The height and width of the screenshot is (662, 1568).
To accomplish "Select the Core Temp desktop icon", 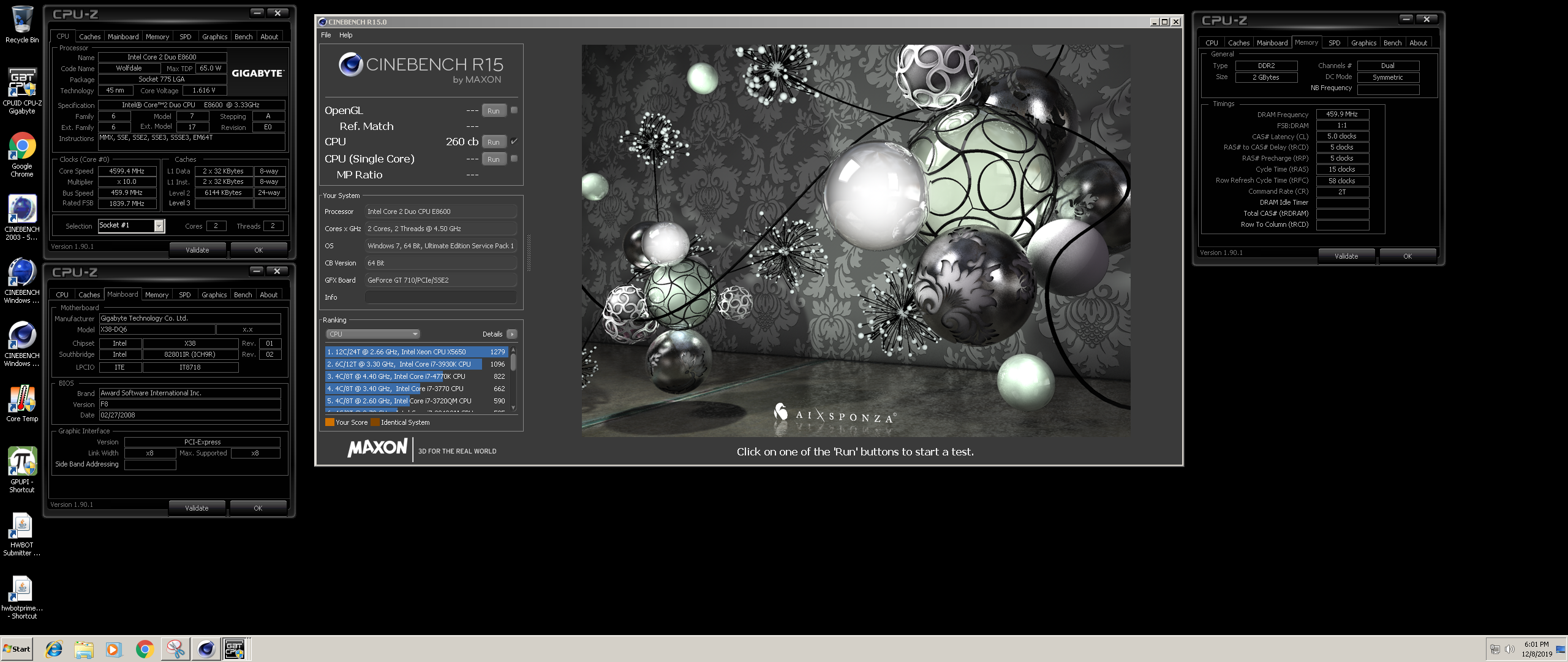I will coord(22,403).
